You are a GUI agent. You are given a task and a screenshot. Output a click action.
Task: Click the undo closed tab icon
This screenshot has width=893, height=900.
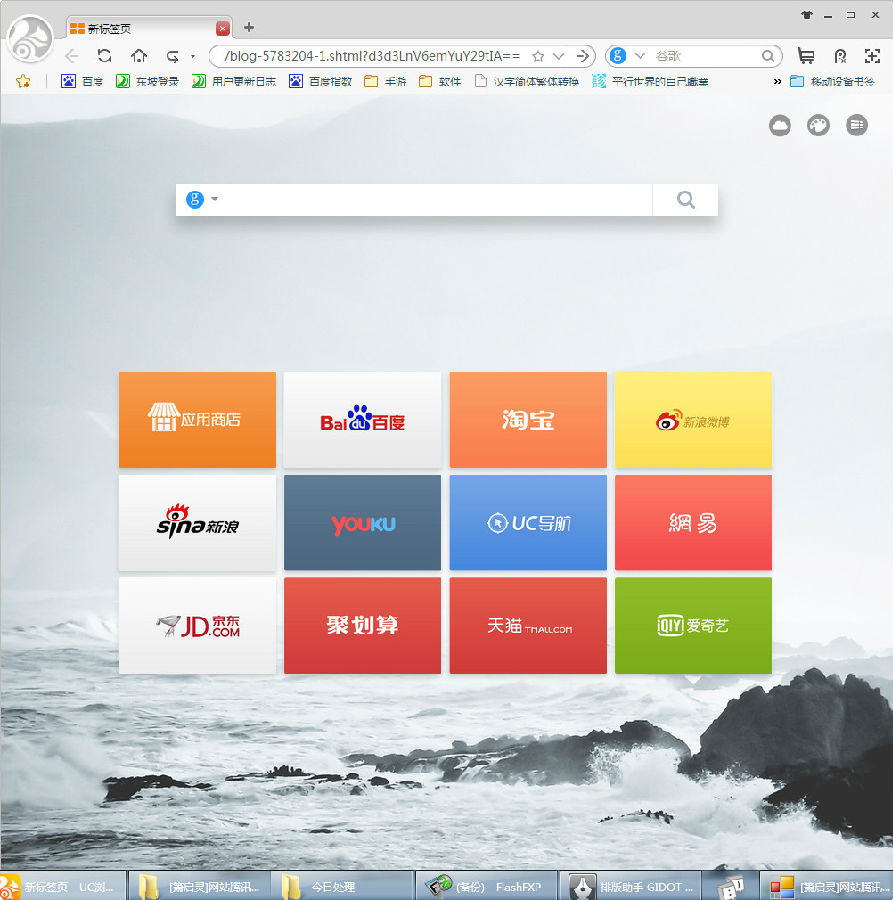(x=172, y=56)
